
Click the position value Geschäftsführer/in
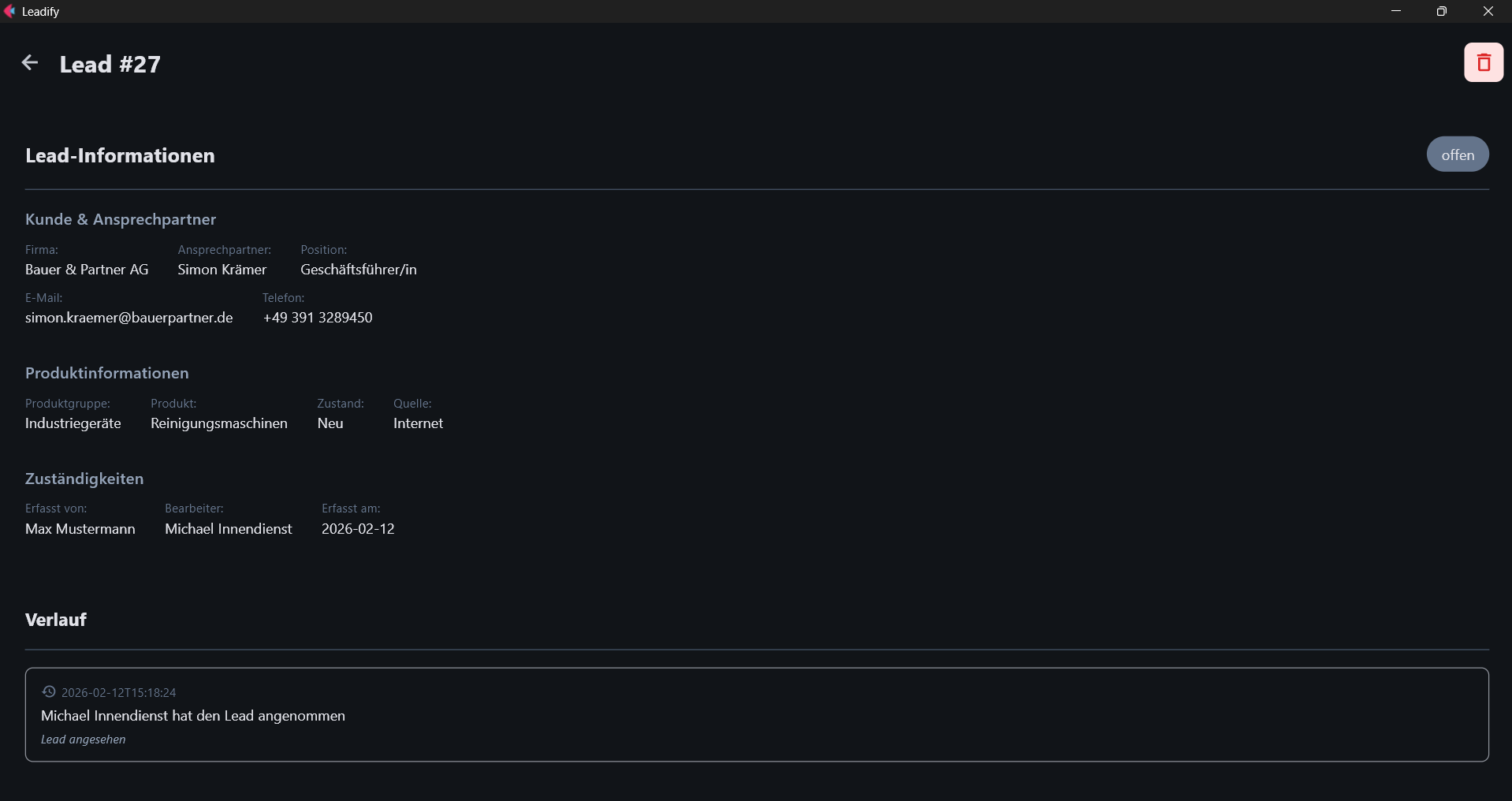[x=358, y=270]
